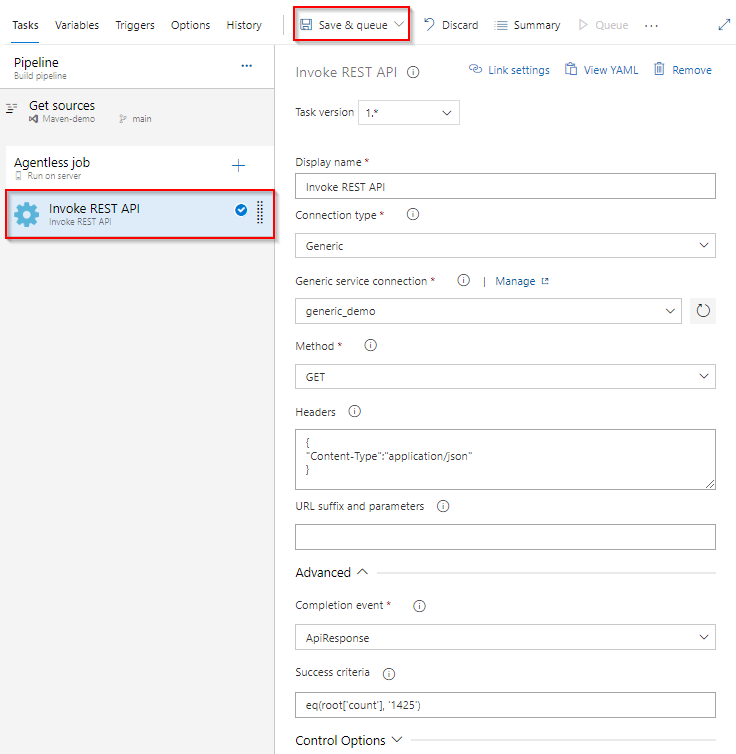
Task: Select the Invoke REST API task
Action: [x=140, y=214]
